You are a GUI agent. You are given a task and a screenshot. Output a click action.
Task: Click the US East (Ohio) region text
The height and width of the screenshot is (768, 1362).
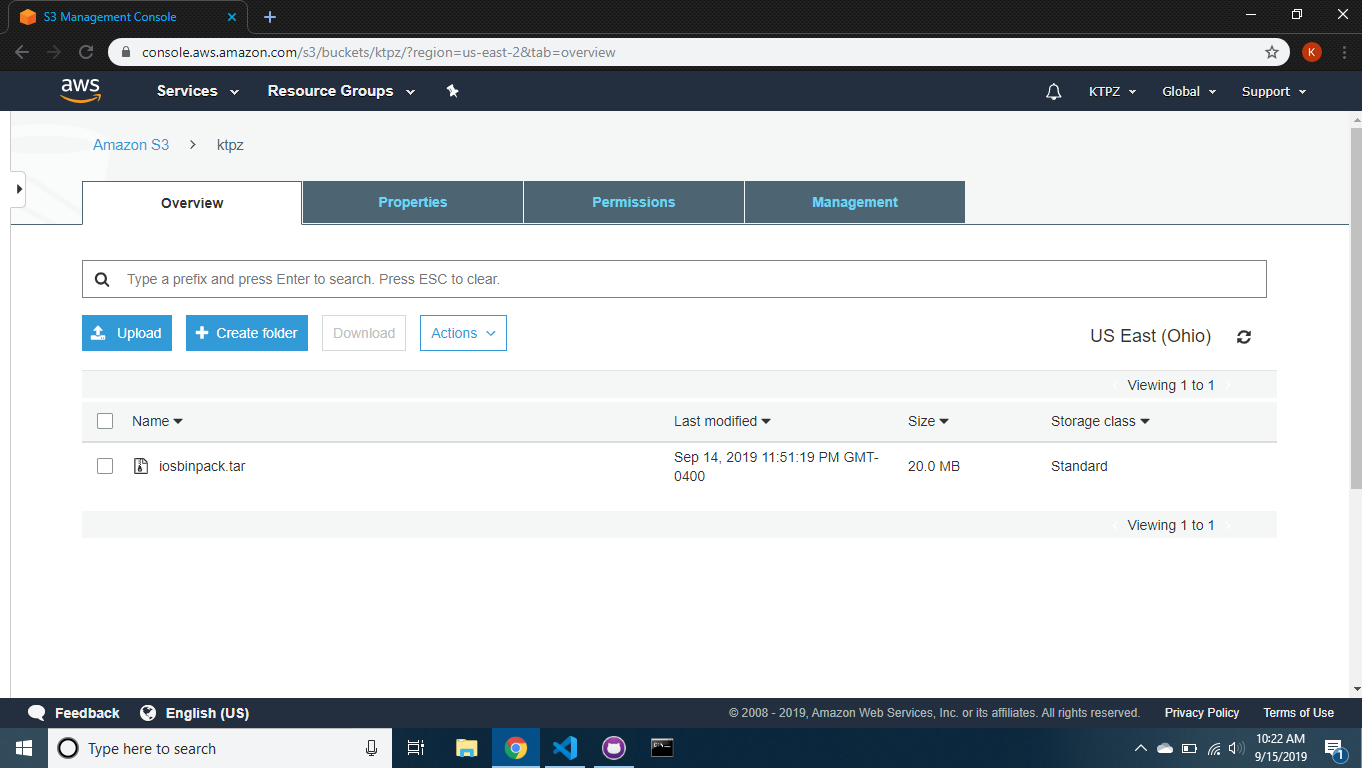pyautogui.click(x=1150, y=336)
